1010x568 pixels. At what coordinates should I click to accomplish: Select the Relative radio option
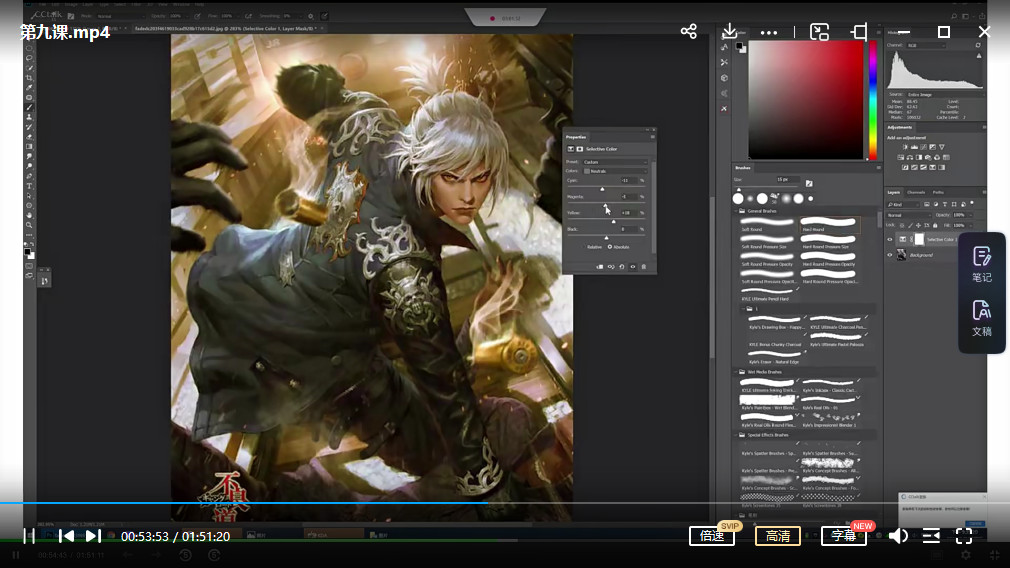591,247
